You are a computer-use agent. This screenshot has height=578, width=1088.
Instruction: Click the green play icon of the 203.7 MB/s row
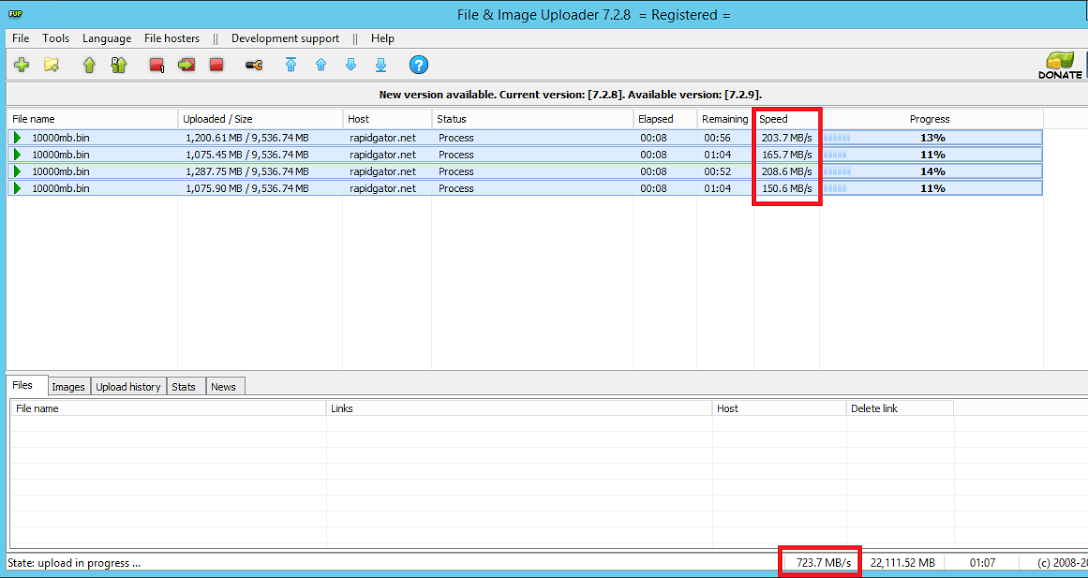[x=17, y=137]
